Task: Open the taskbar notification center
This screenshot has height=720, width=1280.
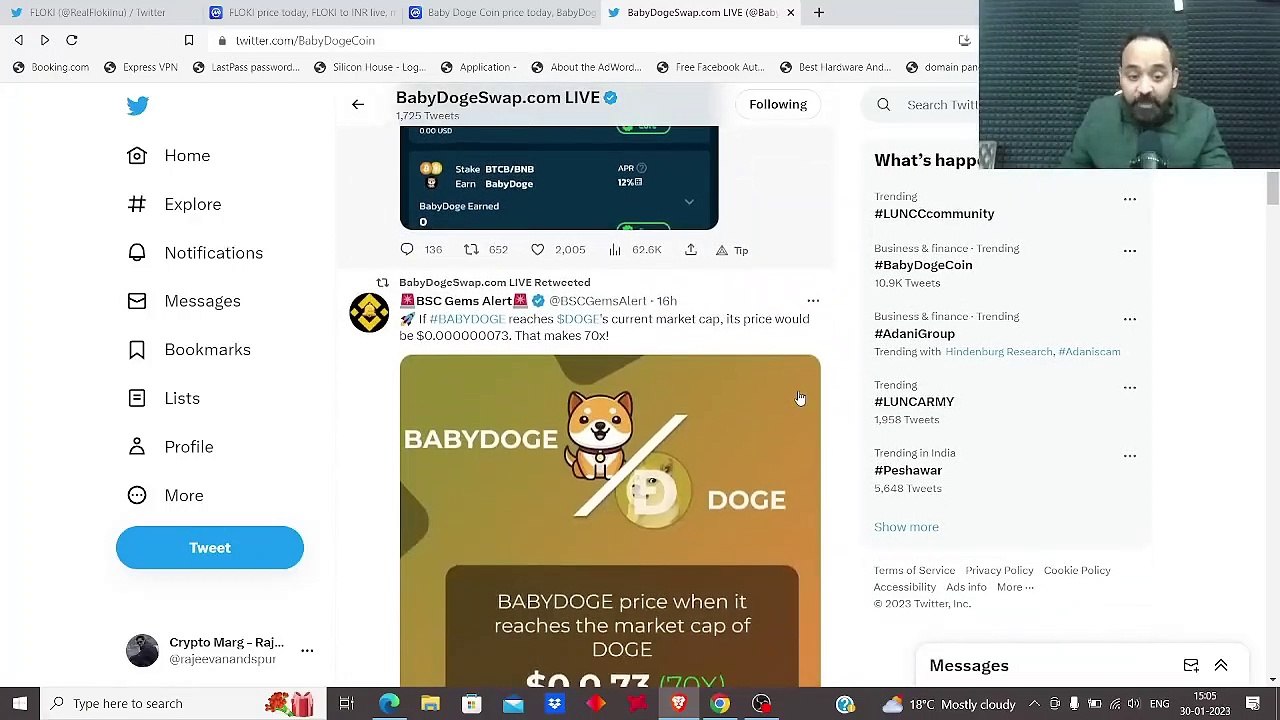Action: pyautogui.click(x=1253, y=704)
